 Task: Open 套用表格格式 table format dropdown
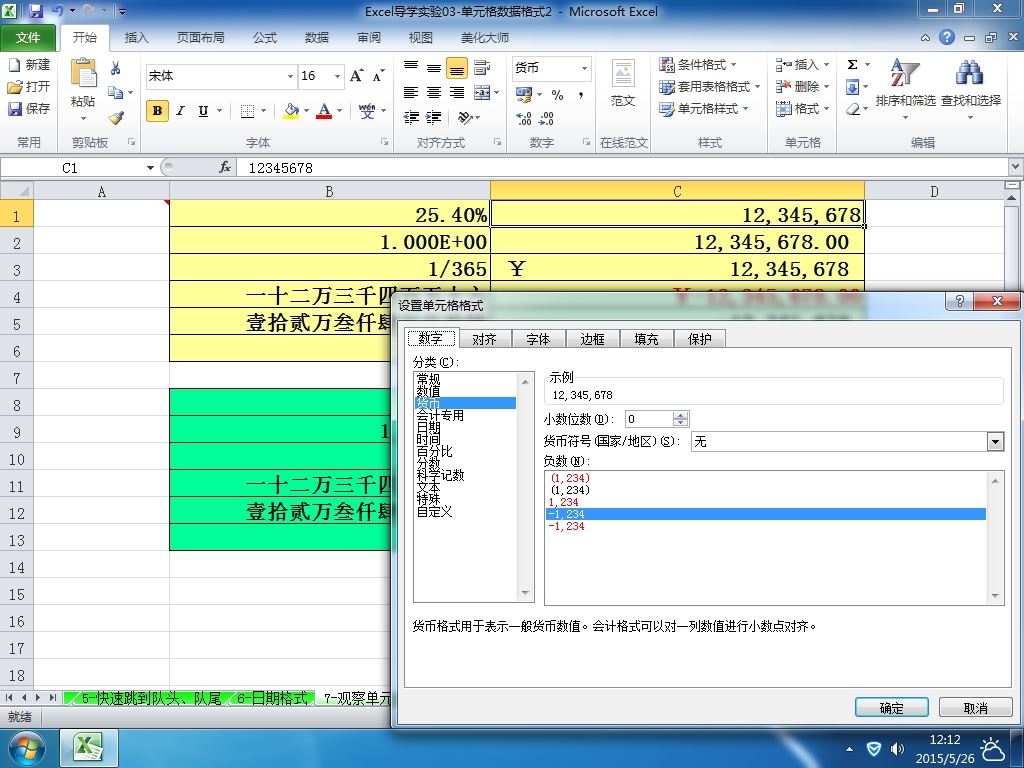[710, 87]
